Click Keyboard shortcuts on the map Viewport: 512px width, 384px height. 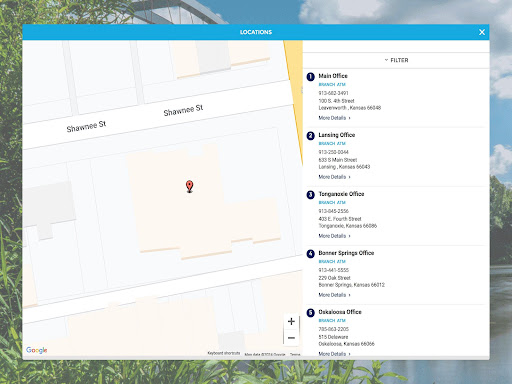pos(224,353)
